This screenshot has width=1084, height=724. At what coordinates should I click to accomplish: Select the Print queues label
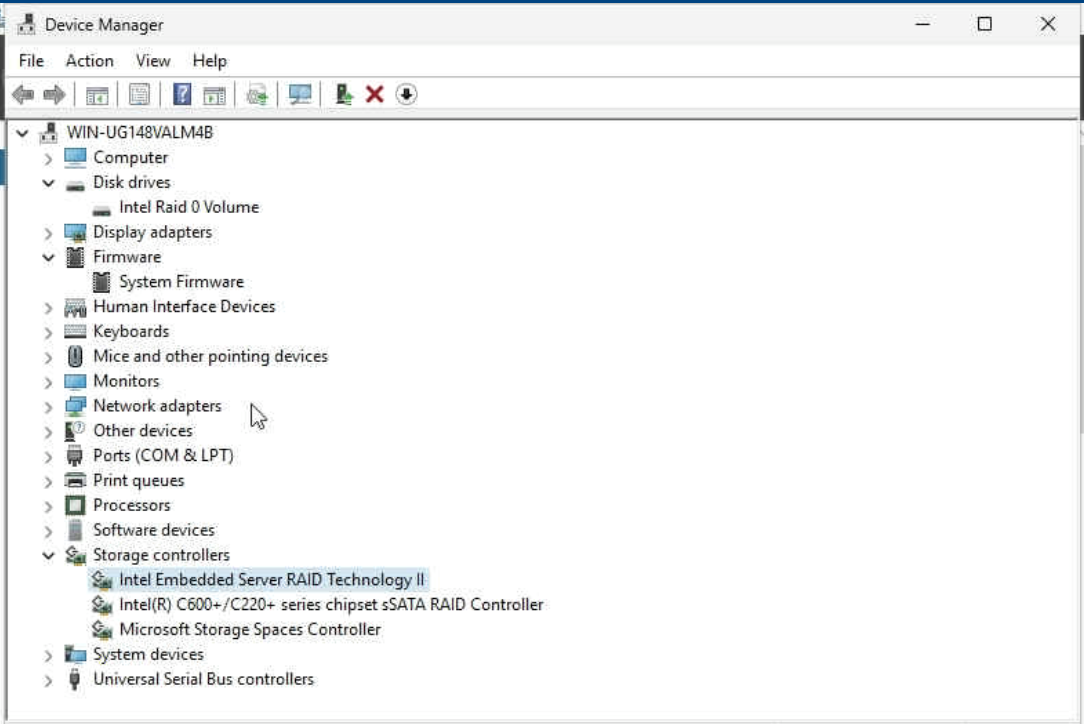(x=139, y=481)
